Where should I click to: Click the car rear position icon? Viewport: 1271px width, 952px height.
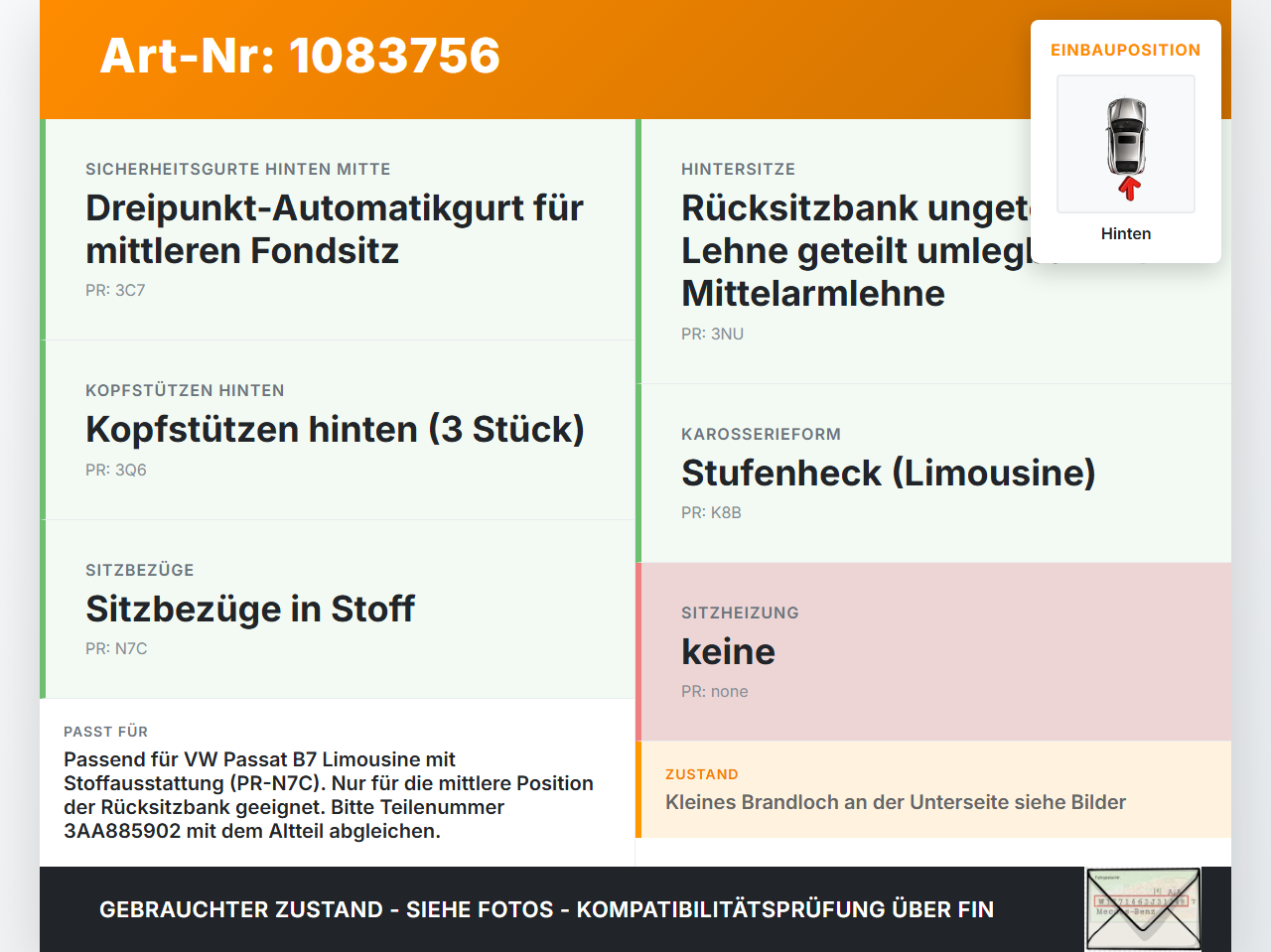(x=1126, y=144)
